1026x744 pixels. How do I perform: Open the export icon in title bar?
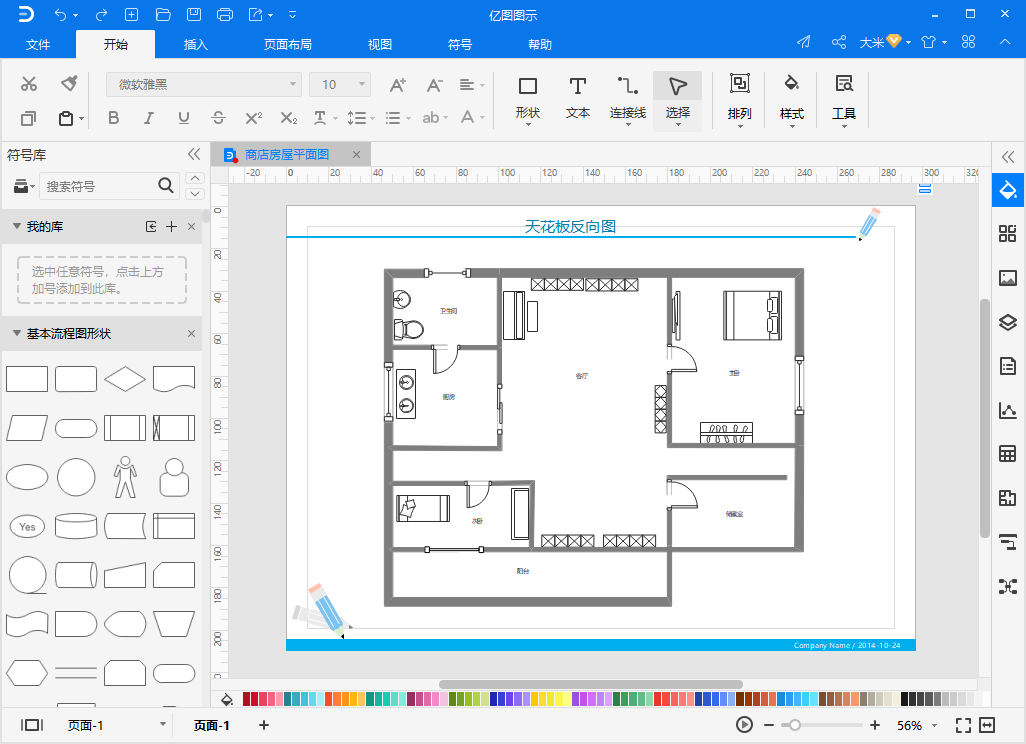click(x=256, y=14)
